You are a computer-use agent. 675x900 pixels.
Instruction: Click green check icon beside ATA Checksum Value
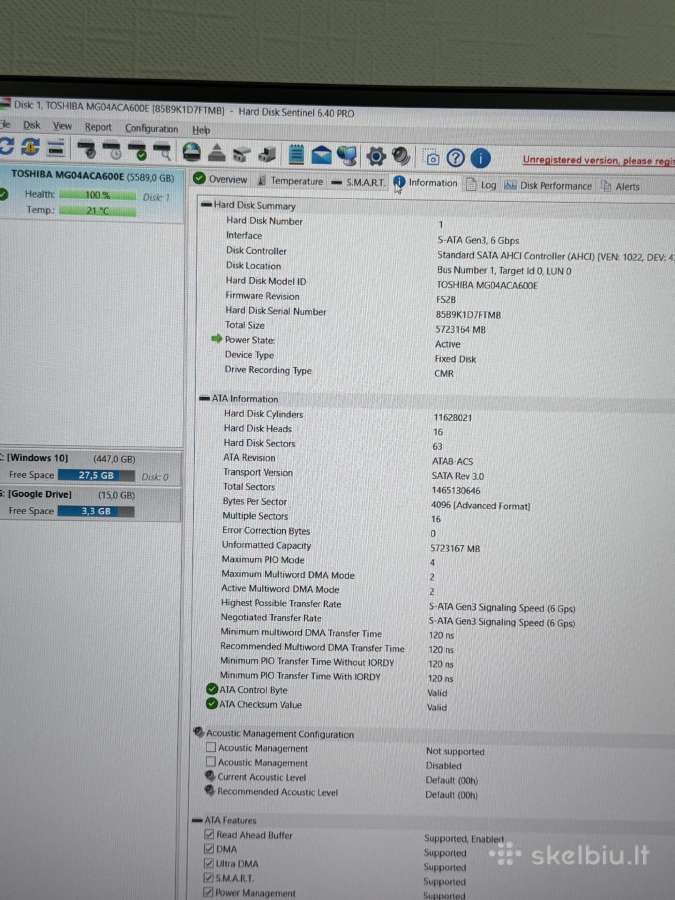(x=212, y=704)
